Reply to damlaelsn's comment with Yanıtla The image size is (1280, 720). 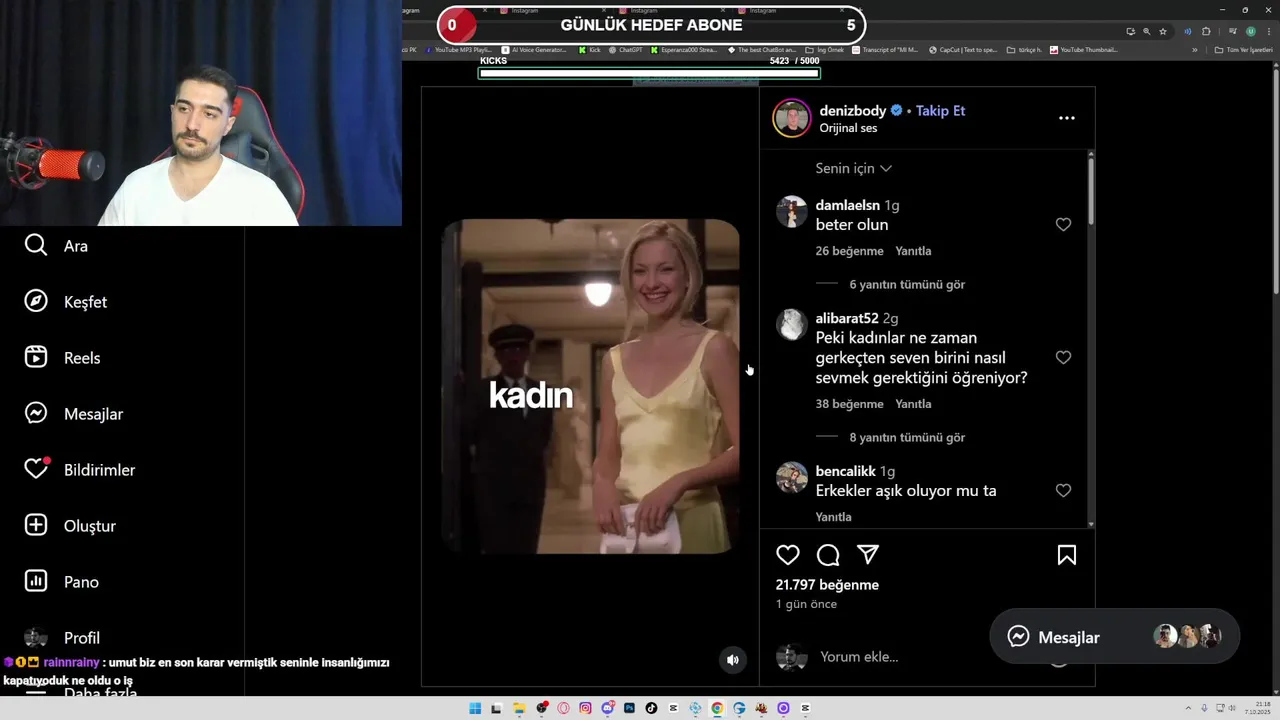coord(913,251)
